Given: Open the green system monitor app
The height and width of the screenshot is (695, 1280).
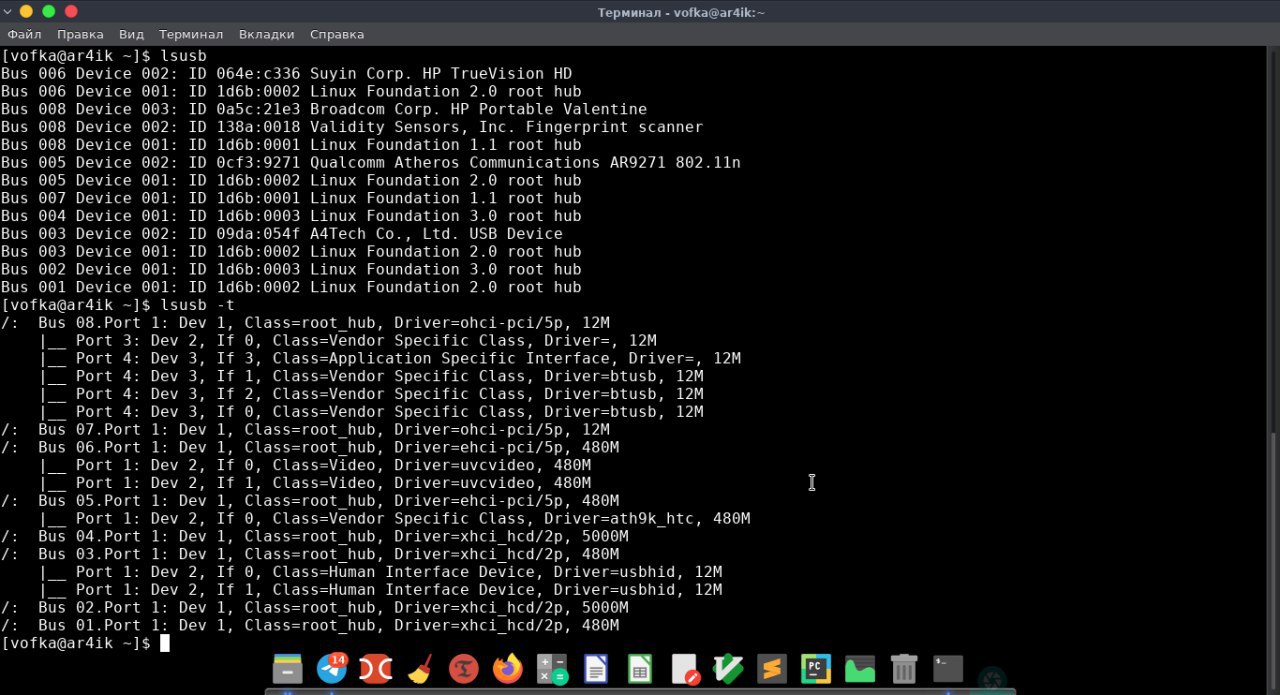Looking at the screenshot, I should point(860,669).
